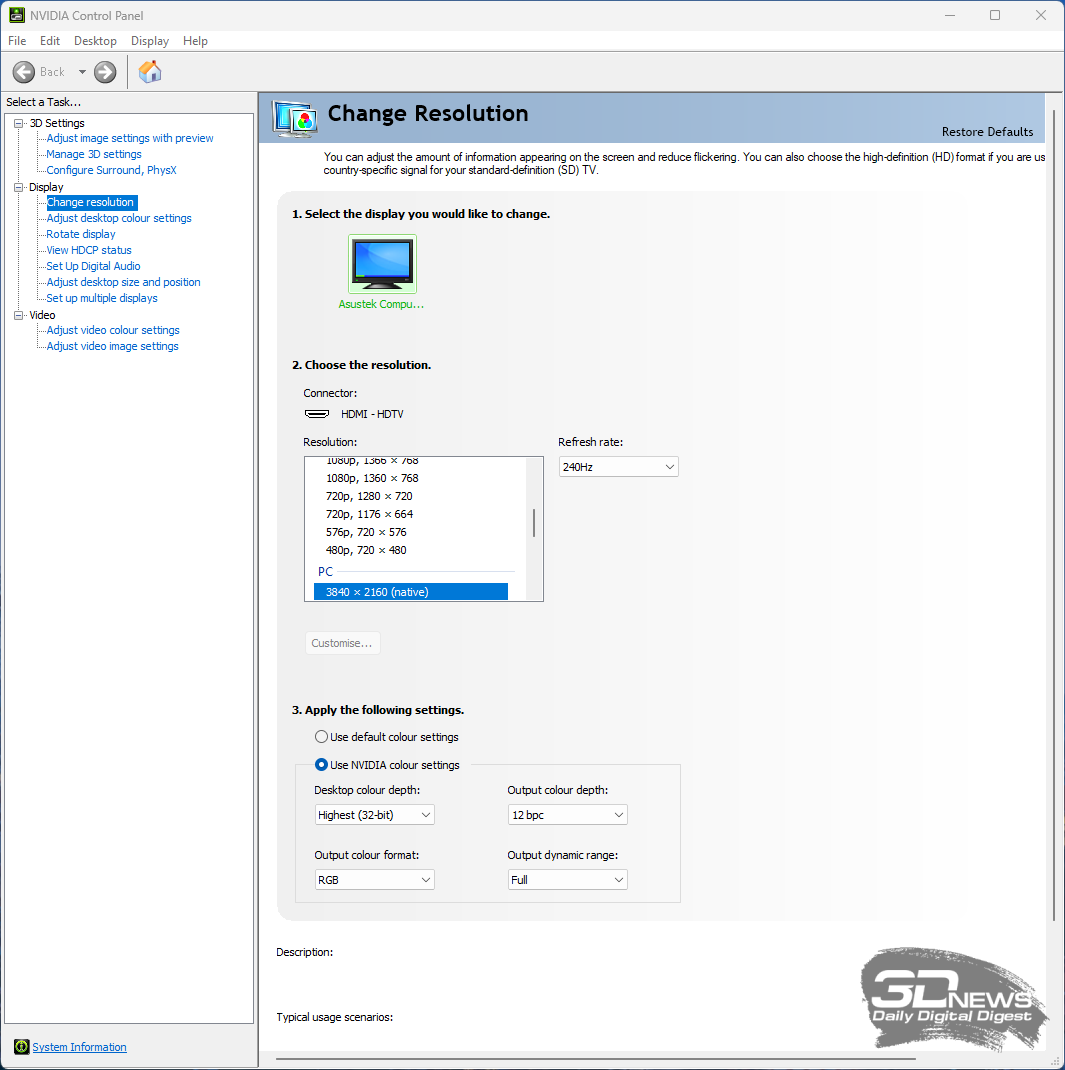
Task: Open the Refresh rate dropdown
Action: (x=619, y=467)
